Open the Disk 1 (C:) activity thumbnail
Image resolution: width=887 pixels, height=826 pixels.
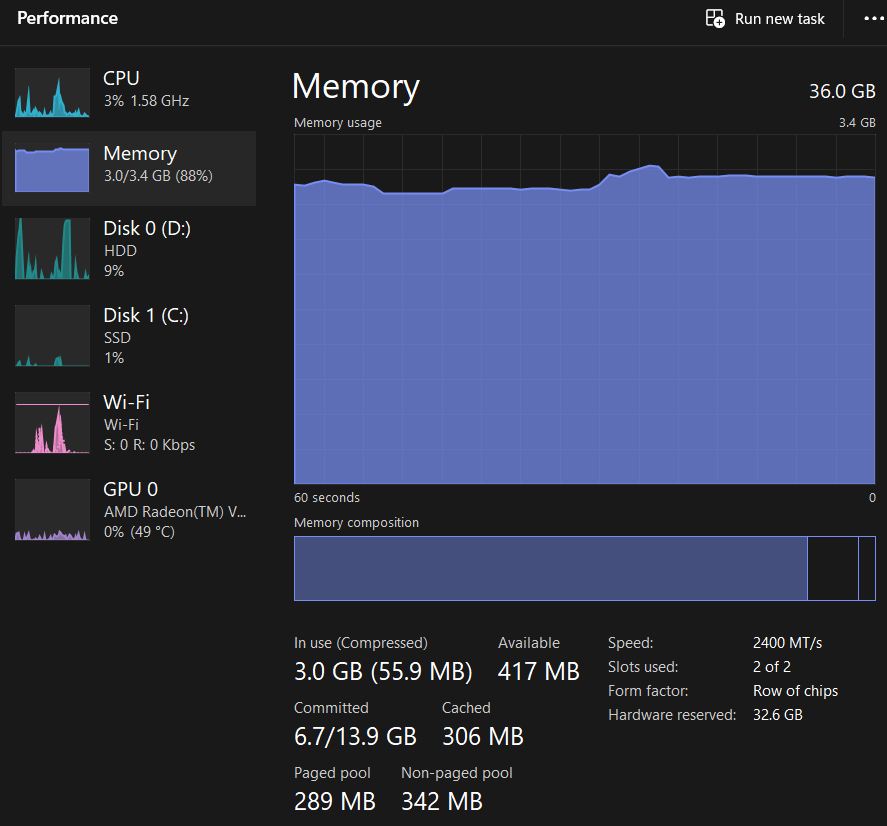coord(52,336)
